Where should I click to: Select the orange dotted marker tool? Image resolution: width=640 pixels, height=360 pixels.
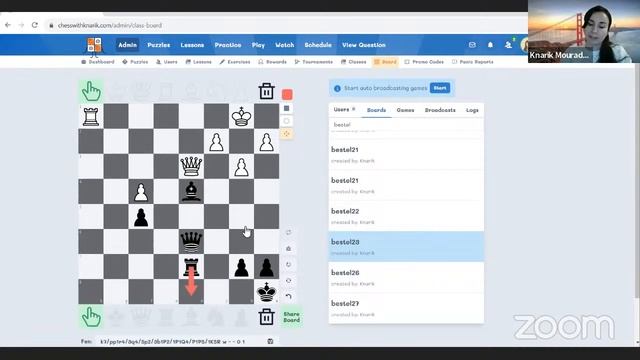pos(287,134)
